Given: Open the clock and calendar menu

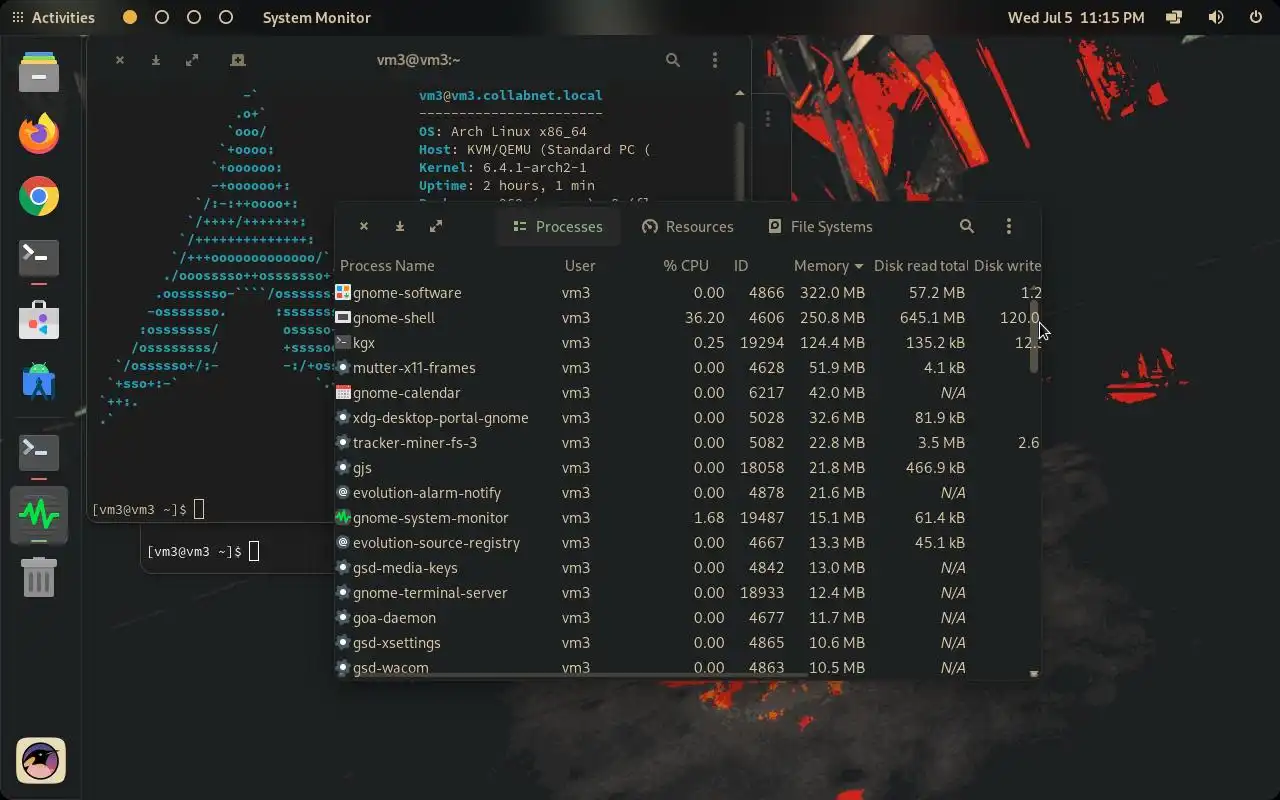Looking at the screenshot, I should [1076, 17].
